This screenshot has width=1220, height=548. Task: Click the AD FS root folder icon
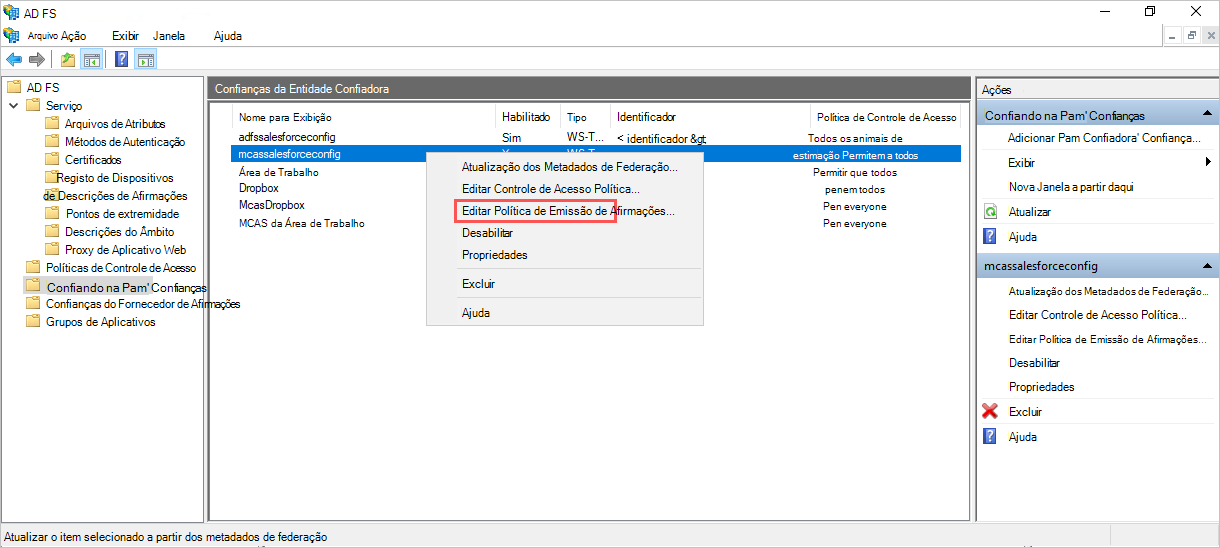[x=14, y=87]
